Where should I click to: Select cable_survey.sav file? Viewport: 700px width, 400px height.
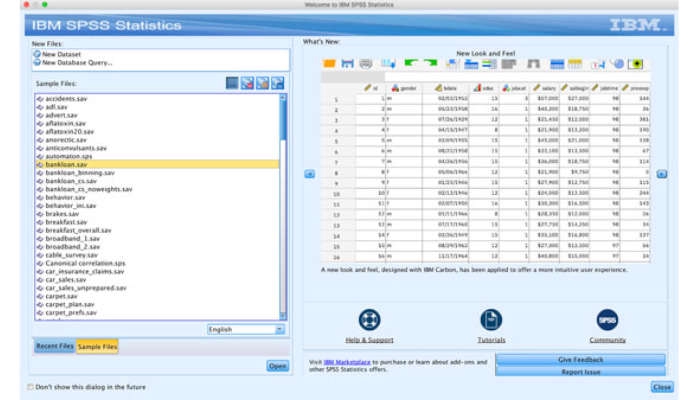tap(157, 255)
